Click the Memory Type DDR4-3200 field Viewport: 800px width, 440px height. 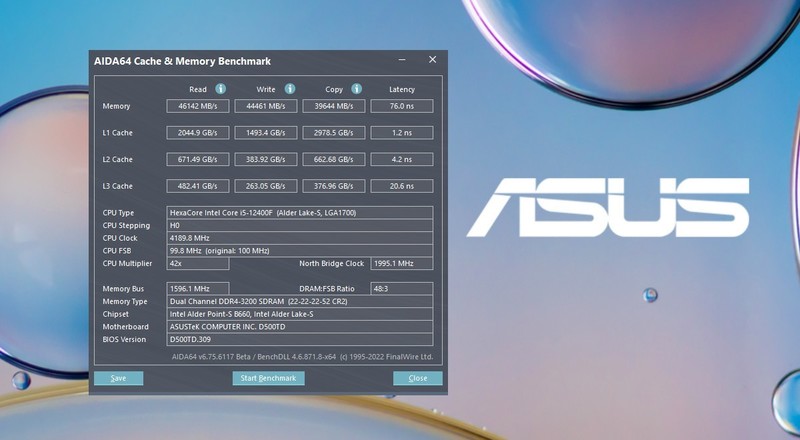(300, 301)
